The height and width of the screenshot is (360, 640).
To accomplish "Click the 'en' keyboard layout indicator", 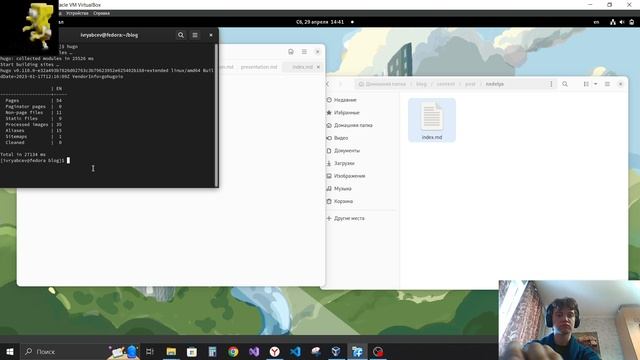I will click(x=596, y=22).
